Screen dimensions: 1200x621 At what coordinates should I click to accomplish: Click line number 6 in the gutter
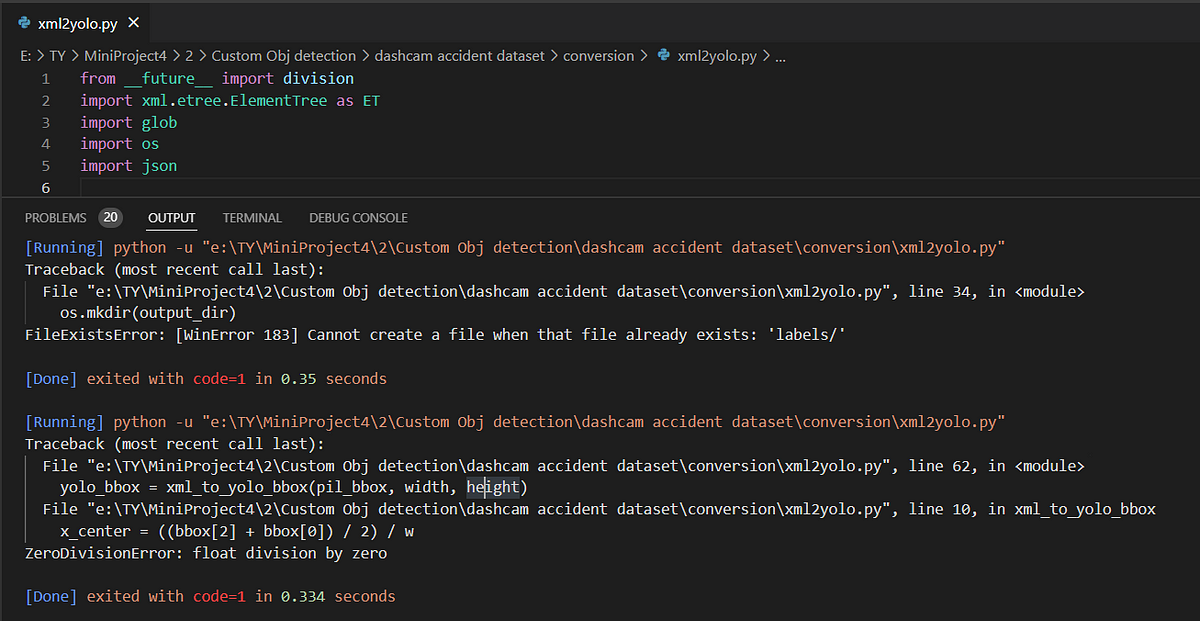[x=45, y=188]
